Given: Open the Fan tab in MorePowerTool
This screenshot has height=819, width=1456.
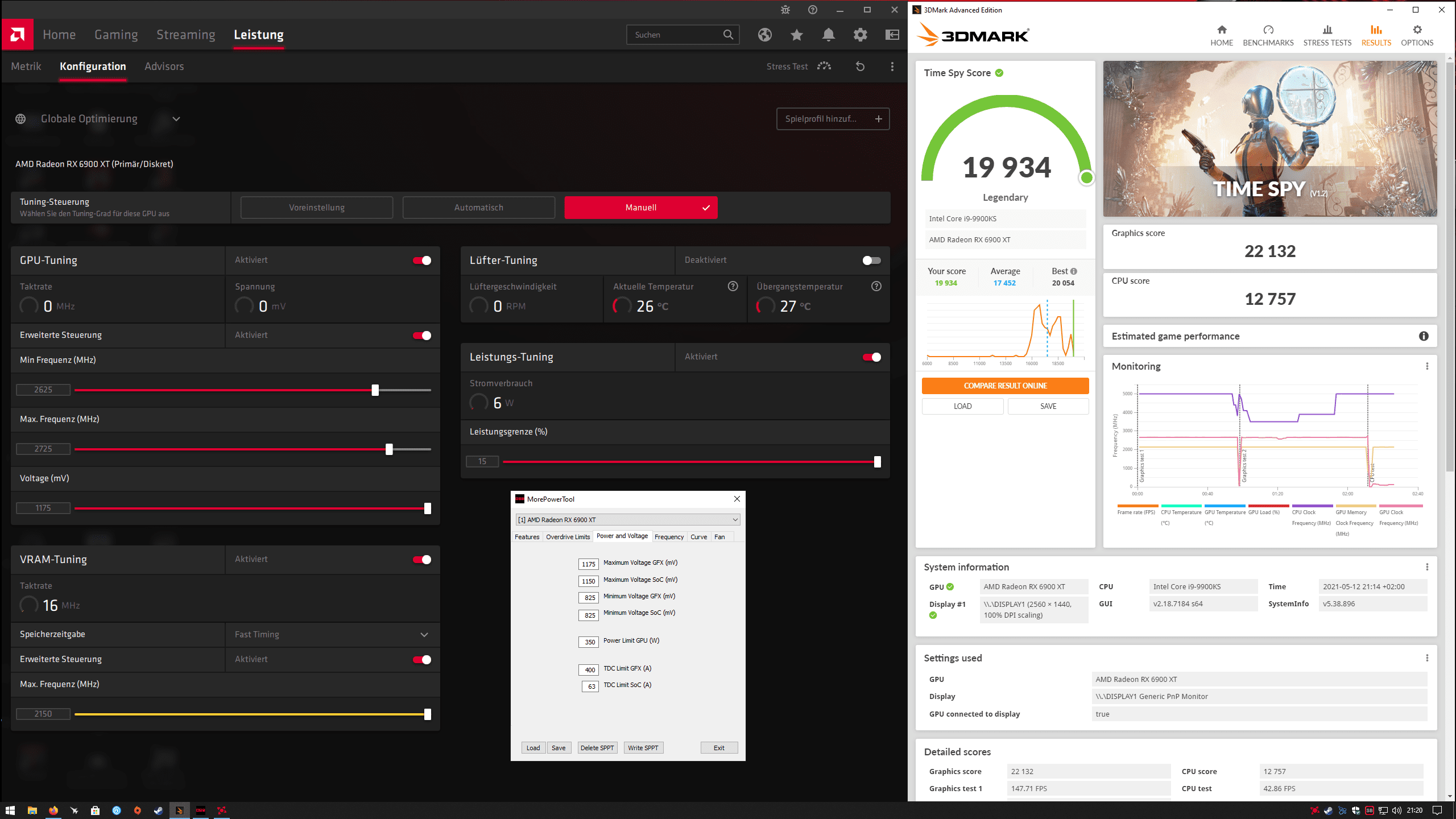Looking at the screenshot, I should [x=719, y=537].
